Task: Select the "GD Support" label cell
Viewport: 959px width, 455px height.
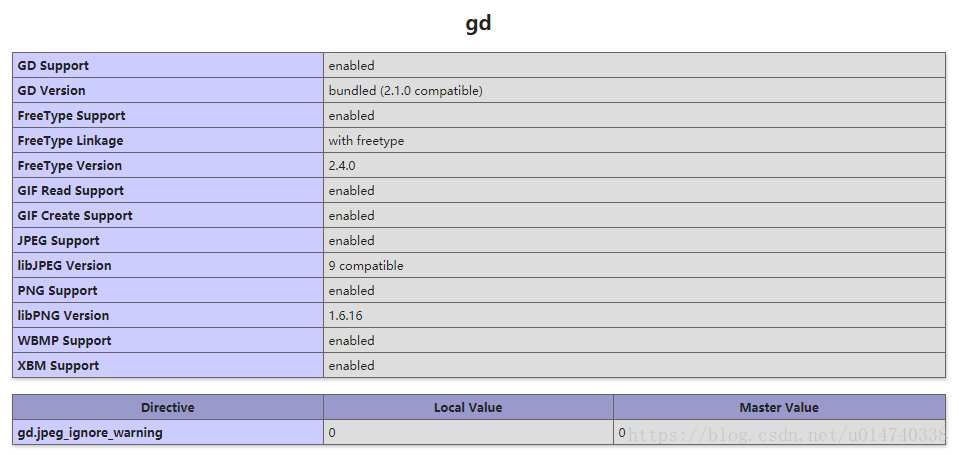Action: pyautogui.click(x=168, y=65)
